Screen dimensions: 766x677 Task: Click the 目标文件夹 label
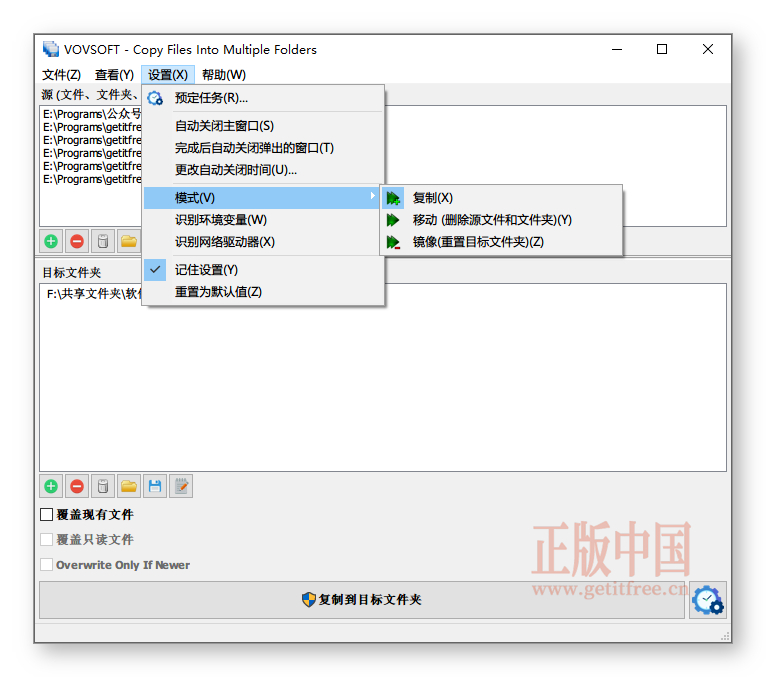(72, 273)
